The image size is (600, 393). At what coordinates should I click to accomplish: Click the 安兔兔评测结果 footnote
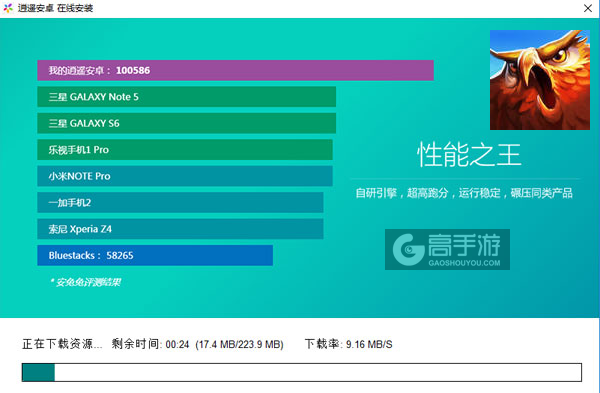(85, 282)
